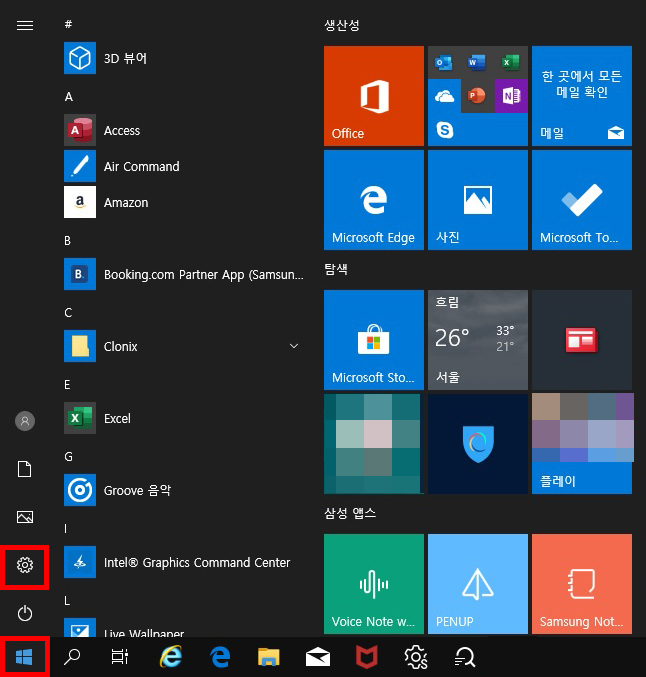This screenshot has height=677, width=646.
Task: Open Settings gear in Start sidebar
Action: (x=25, y=565)
